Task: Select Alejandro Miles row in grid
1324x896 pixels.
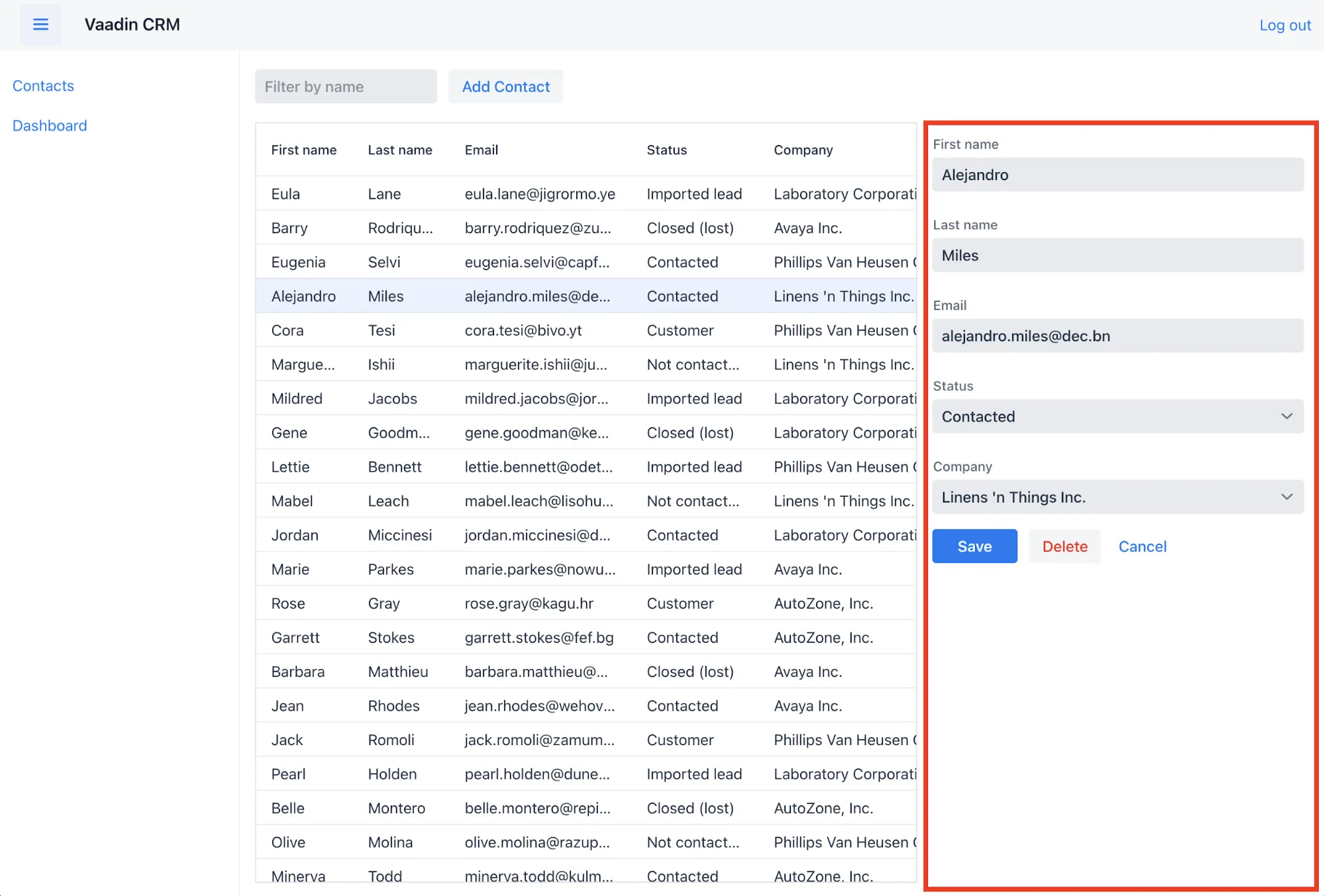Action: [x=586, y=296]
